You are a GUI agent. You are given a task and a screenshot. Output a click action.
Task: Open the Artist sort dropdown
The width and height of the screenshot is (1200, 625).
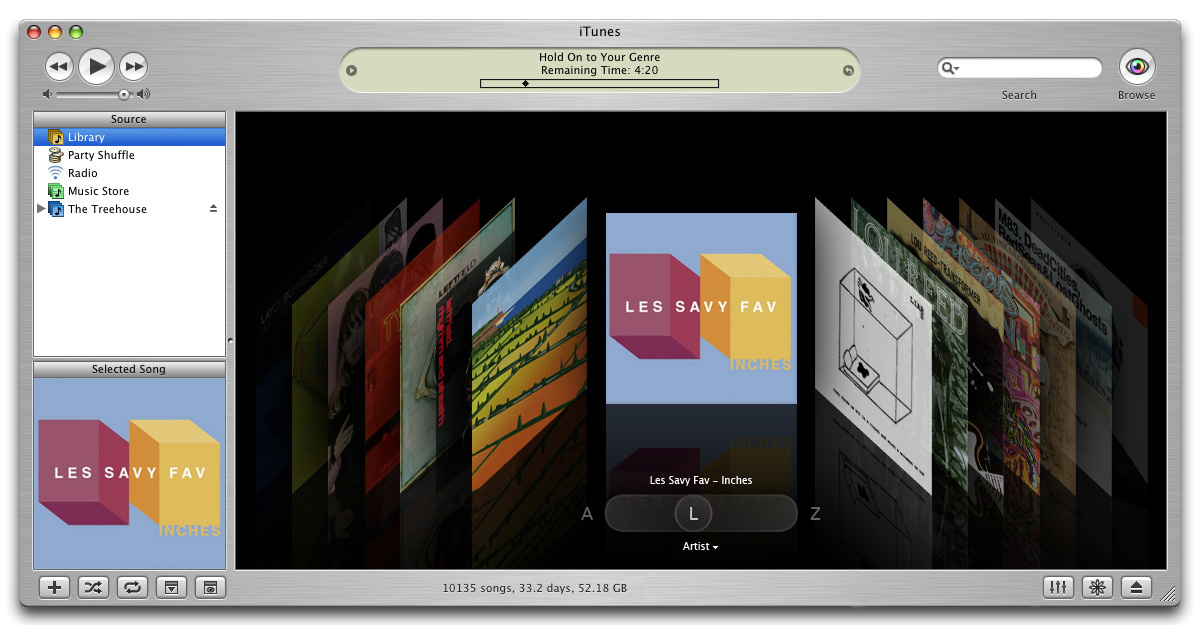(700, 546)
